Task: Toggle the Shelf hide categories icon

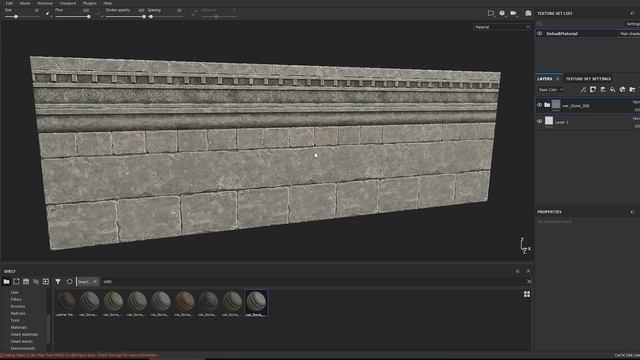Action: (36, 282)
